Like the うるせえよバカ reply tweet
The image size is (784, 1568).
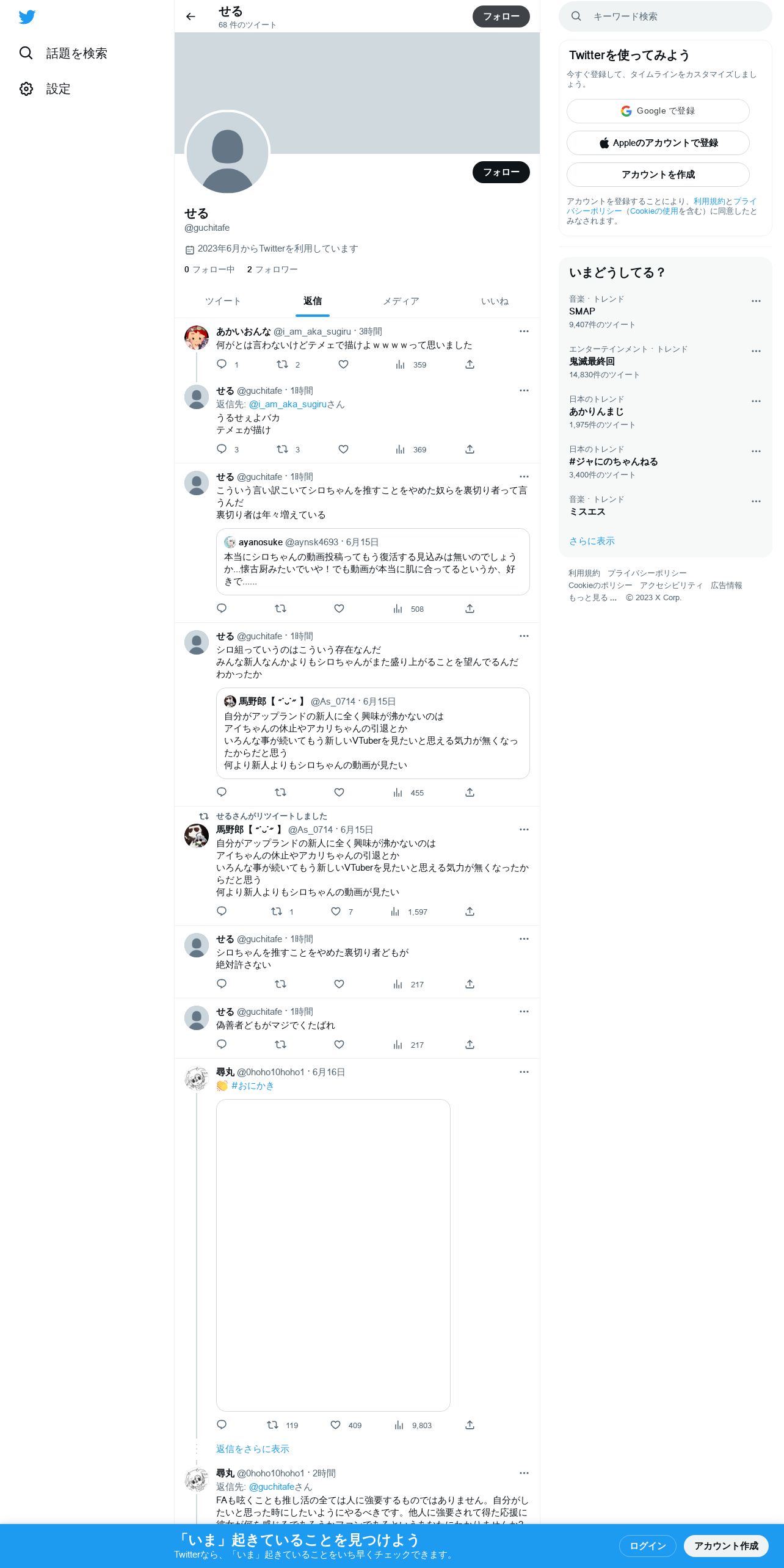pyautogui.click(x=343, y=449)
